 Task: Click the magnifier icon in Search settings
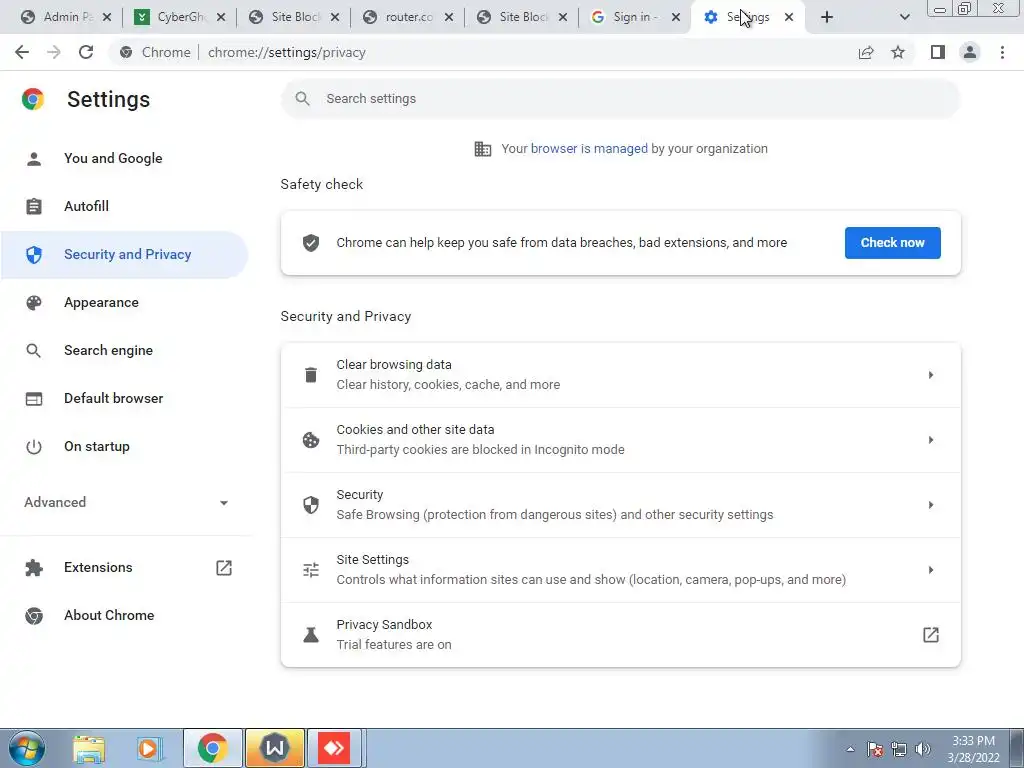302,99
